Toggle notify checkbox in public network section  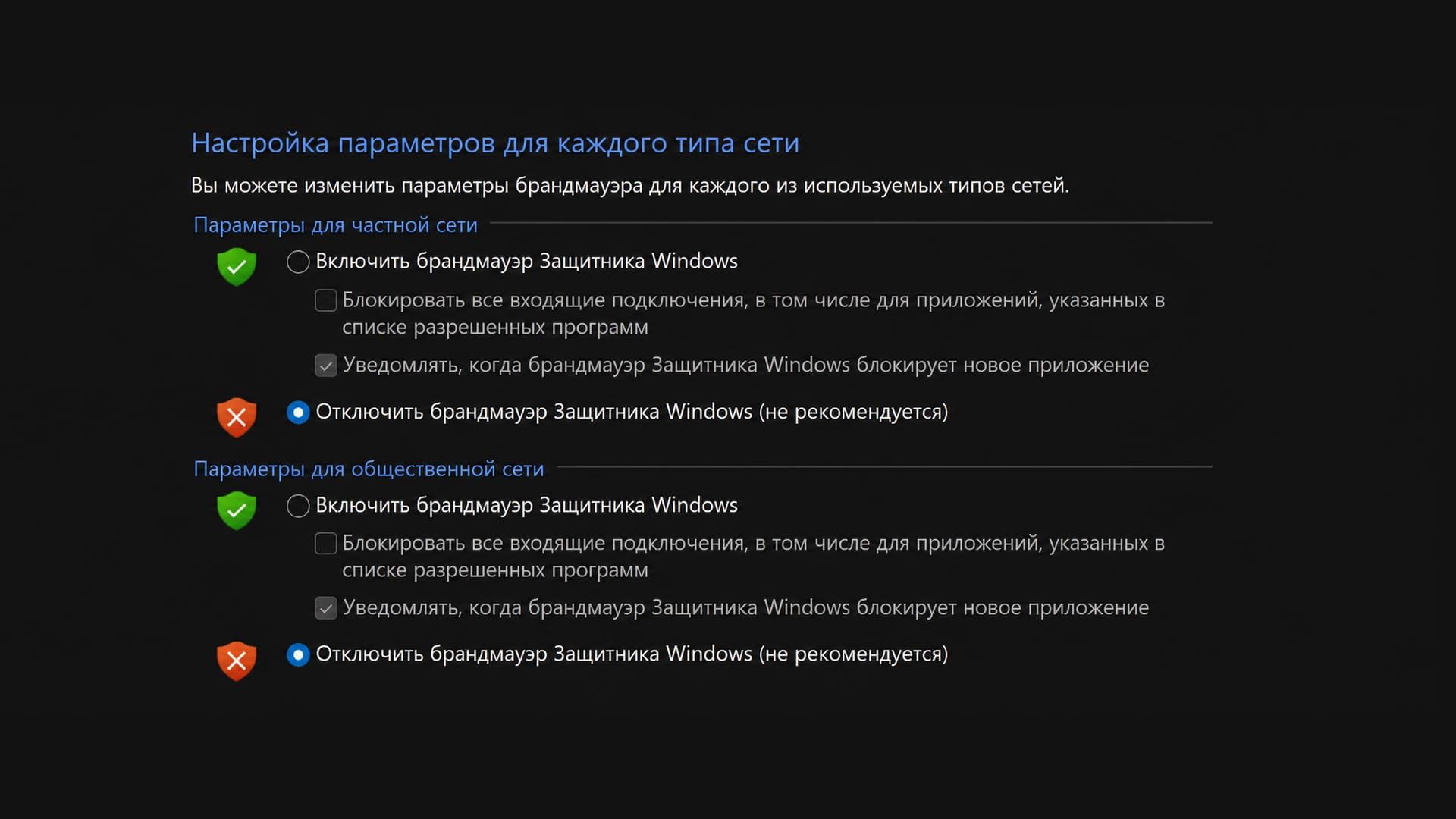point(326,608)
